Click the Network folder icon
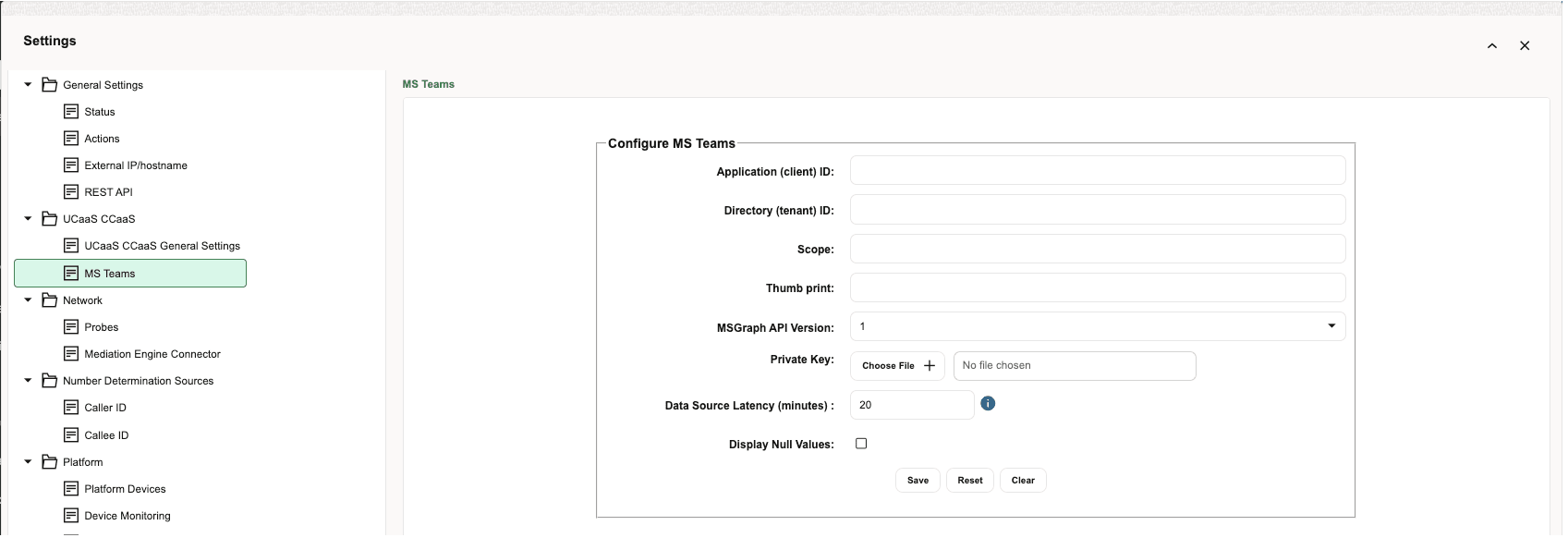Viewport: 1568px width, 550px height. 50,299
